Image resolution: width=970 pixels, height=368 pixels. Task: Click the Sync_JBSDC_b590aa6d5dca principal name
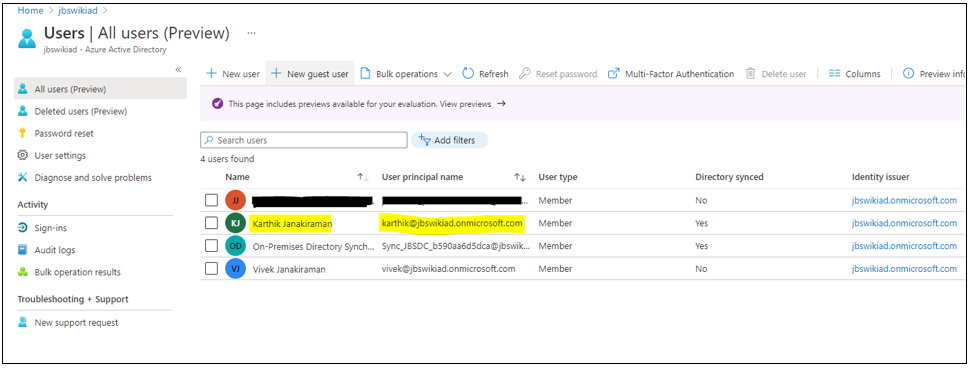tap(455, 246)
